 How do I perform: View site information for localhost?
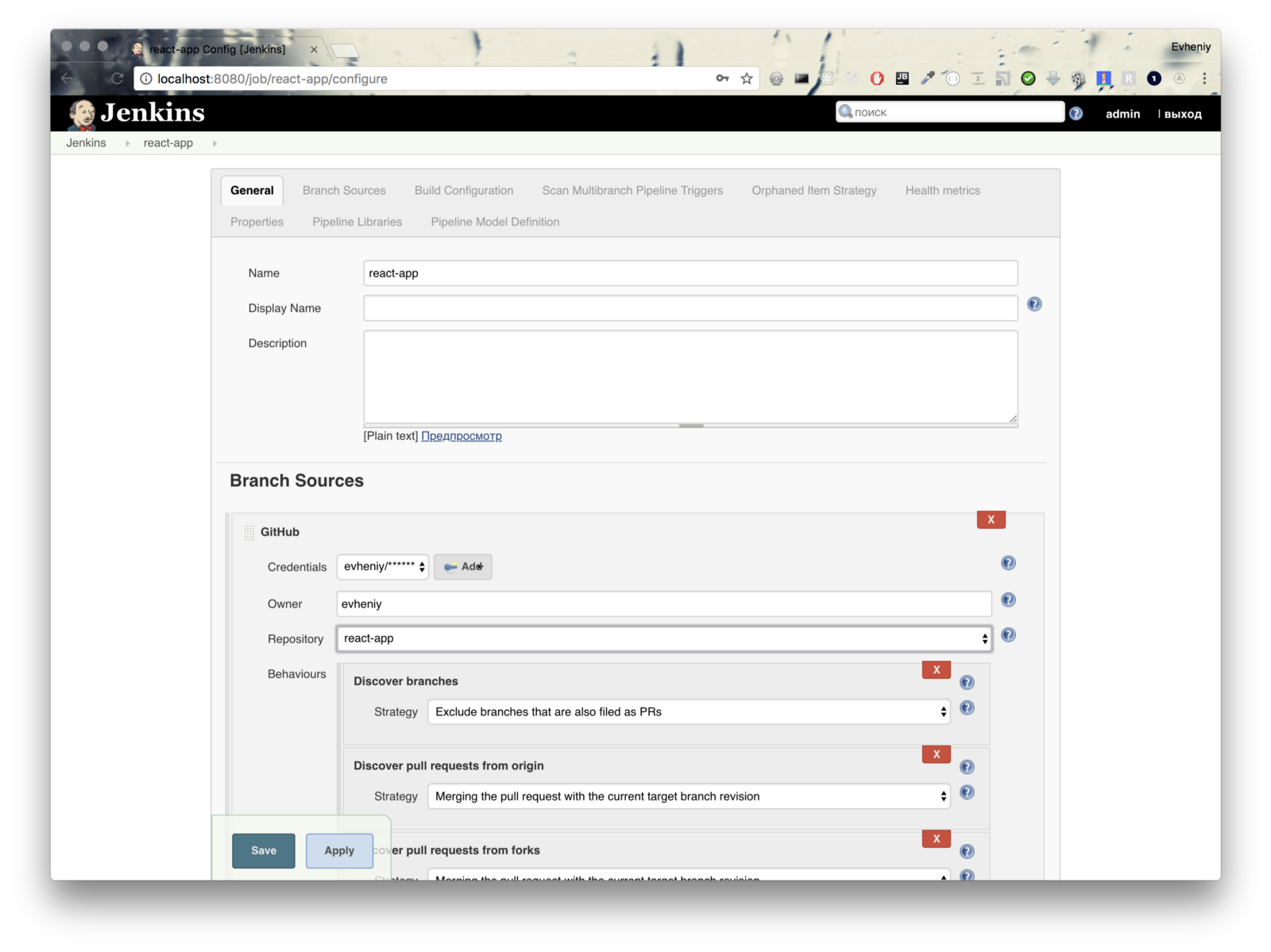pos(145,79)
